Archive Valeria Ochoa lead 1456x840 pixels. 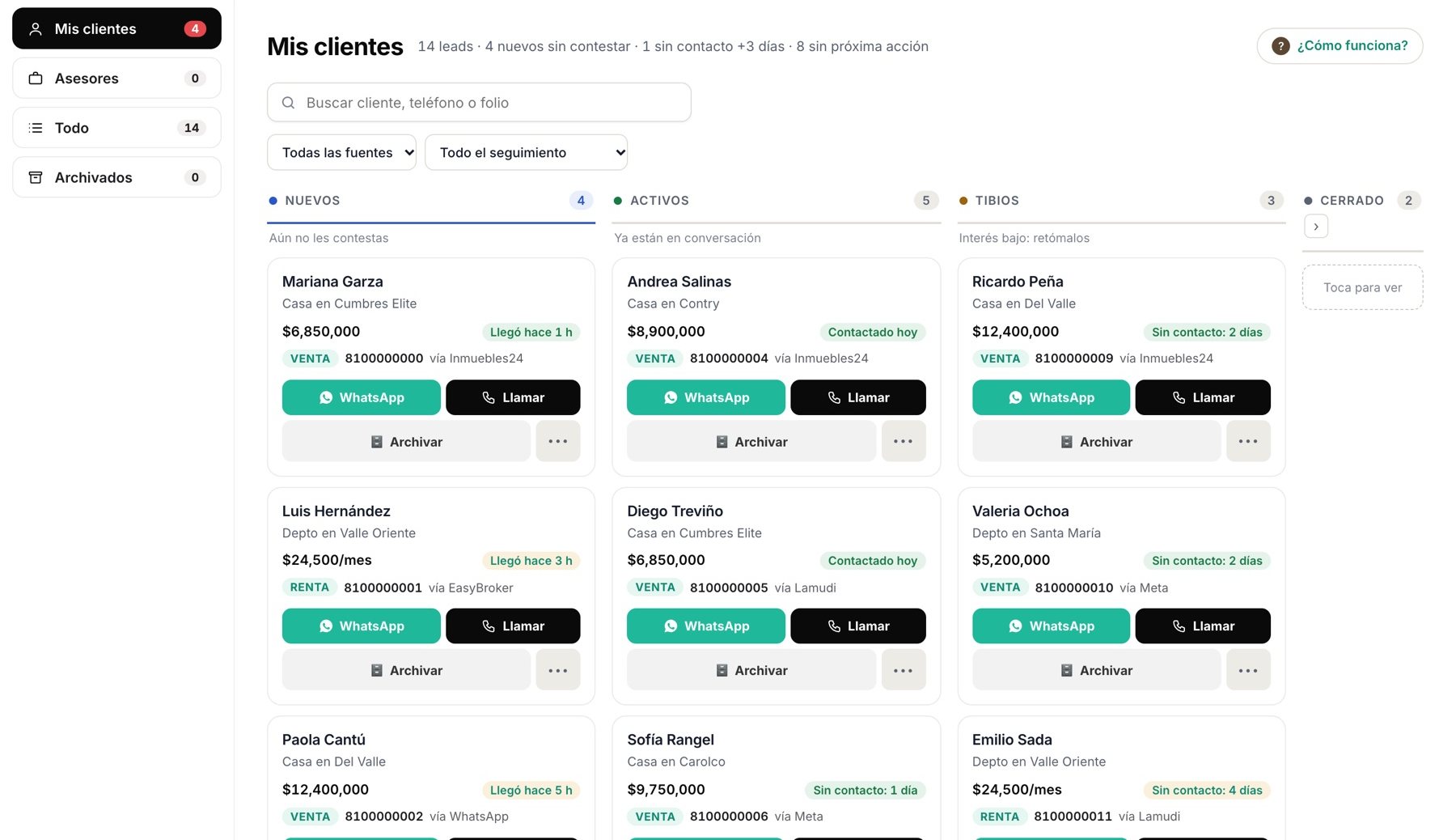pos(1096,670)
